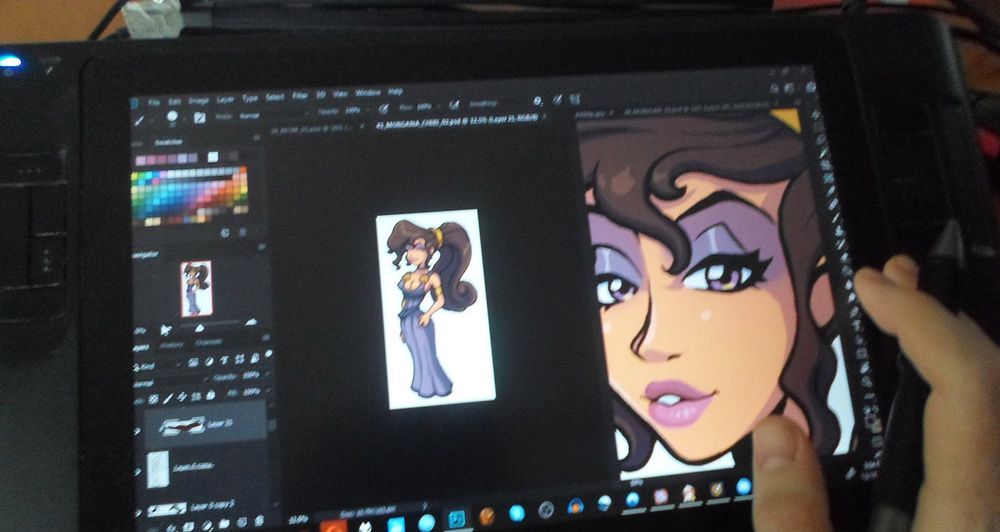Image resolution: width=1000 pixels, height=532 pixels.
Task: Open the Edit menu
Action: [174, 101]
